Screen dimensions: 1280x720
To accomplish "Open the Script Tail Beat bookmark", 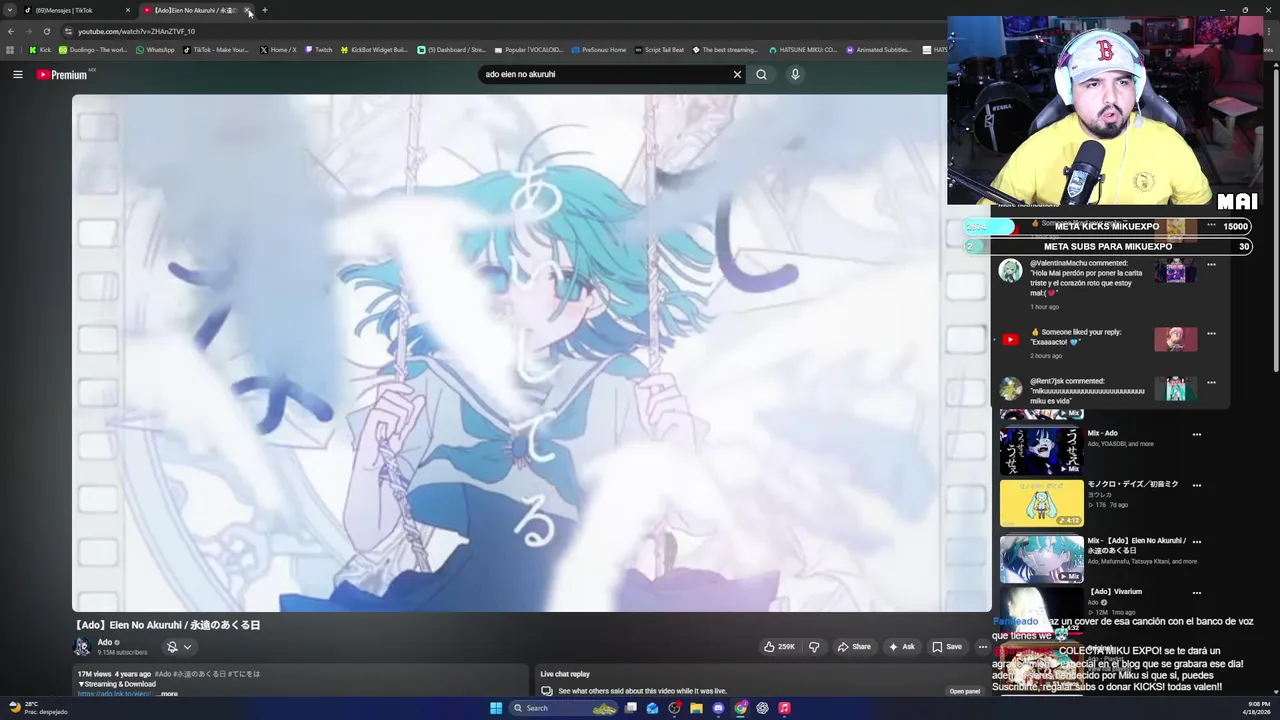I will (659, 50).
